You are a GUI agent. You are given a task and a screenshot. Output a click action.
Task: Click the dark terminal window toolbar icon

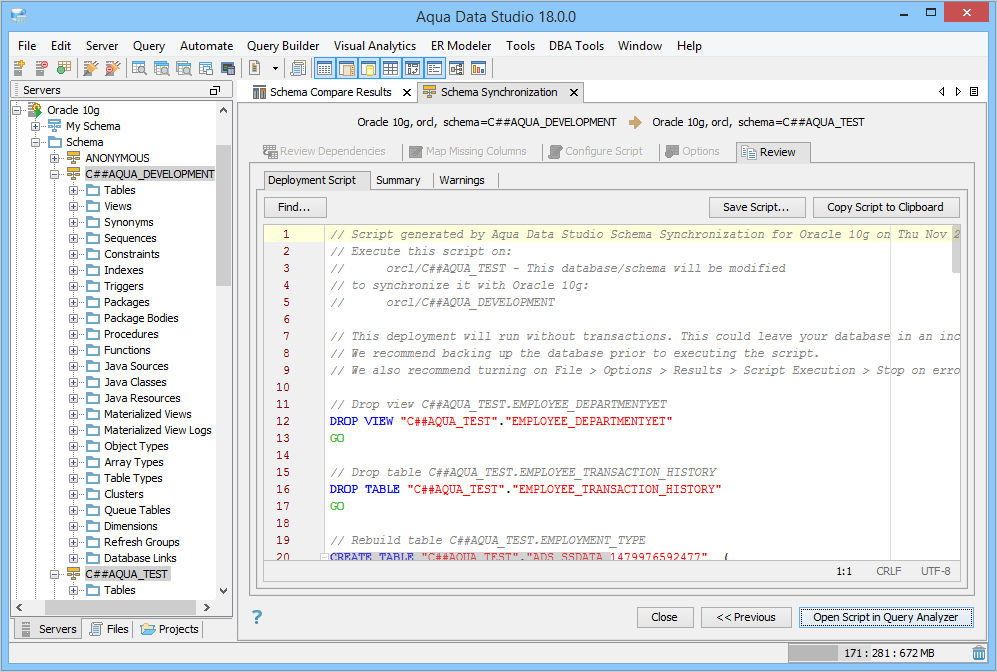point(228,67)
